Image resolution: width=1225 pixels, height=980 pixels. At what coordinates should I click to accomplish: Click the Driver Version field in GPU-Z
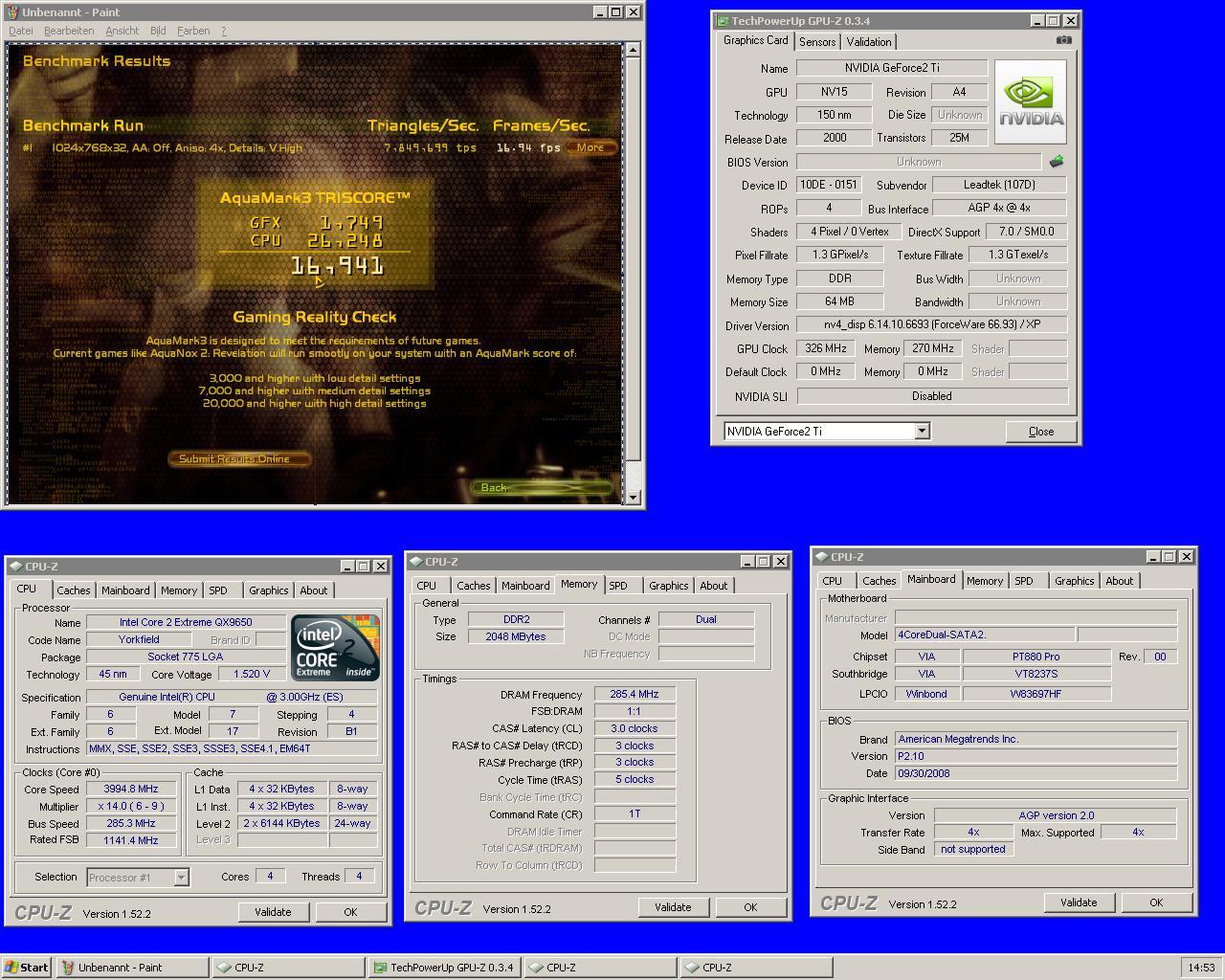pyautogui.click(x=931, y=325)
